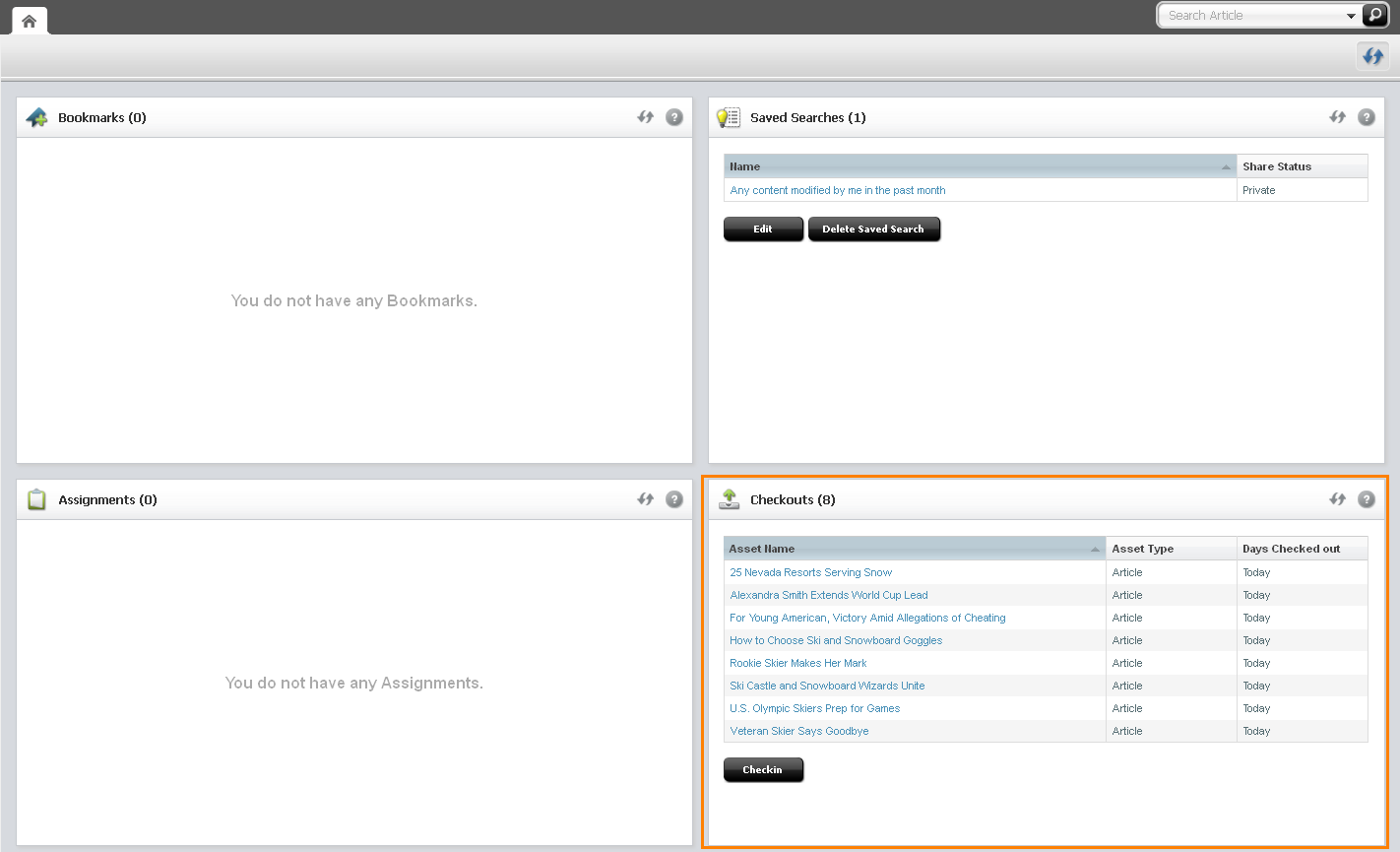Open 'Ski Castle and Snowboard Wizards Unite'

point(827,686)
